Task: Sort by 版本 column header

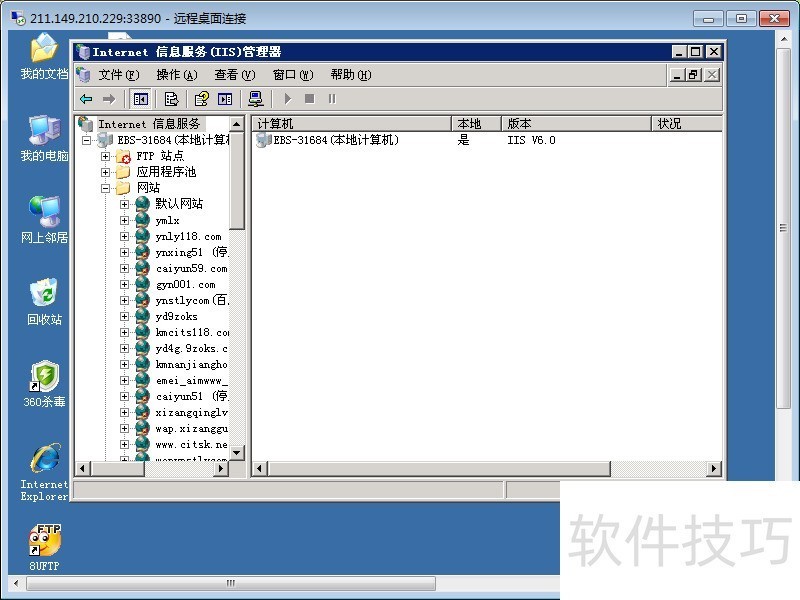Action: click(x=576, y=123)
